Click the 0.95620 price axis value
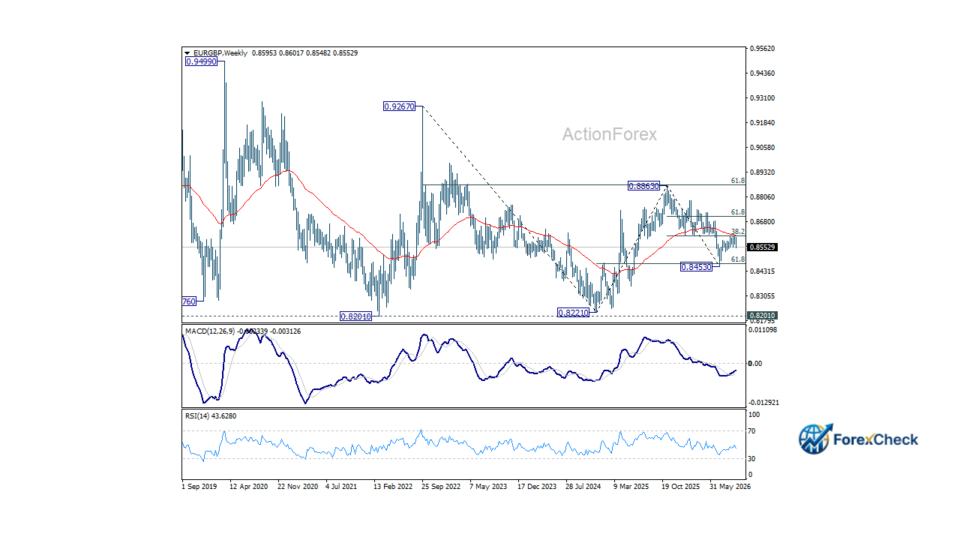The width and height of the screenshot is (960, 540). tap(762, 48)
